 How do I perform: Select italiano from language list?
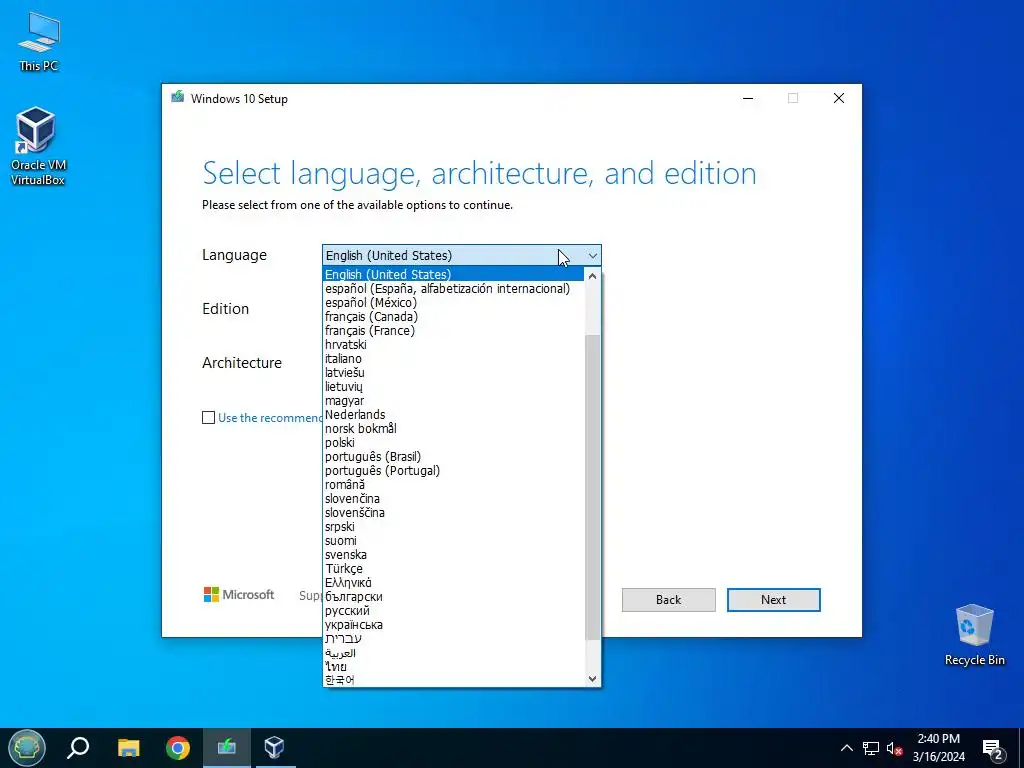coord(454,359)
